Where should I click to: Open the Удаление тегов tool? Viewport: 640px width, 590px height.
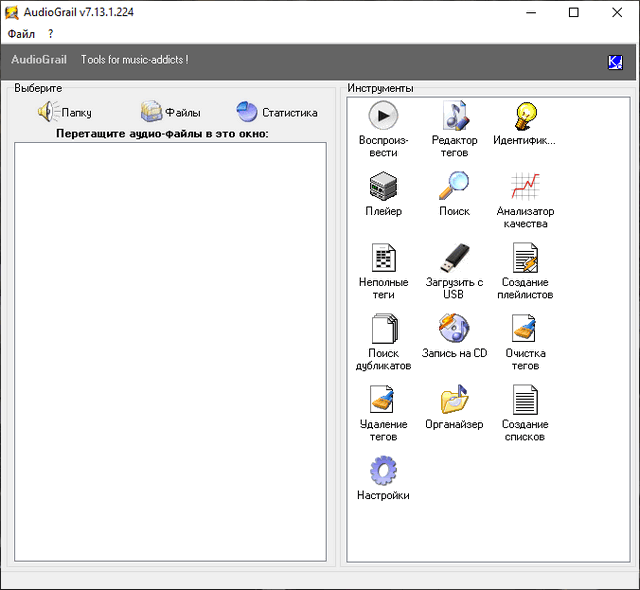[x=383, y=400]
